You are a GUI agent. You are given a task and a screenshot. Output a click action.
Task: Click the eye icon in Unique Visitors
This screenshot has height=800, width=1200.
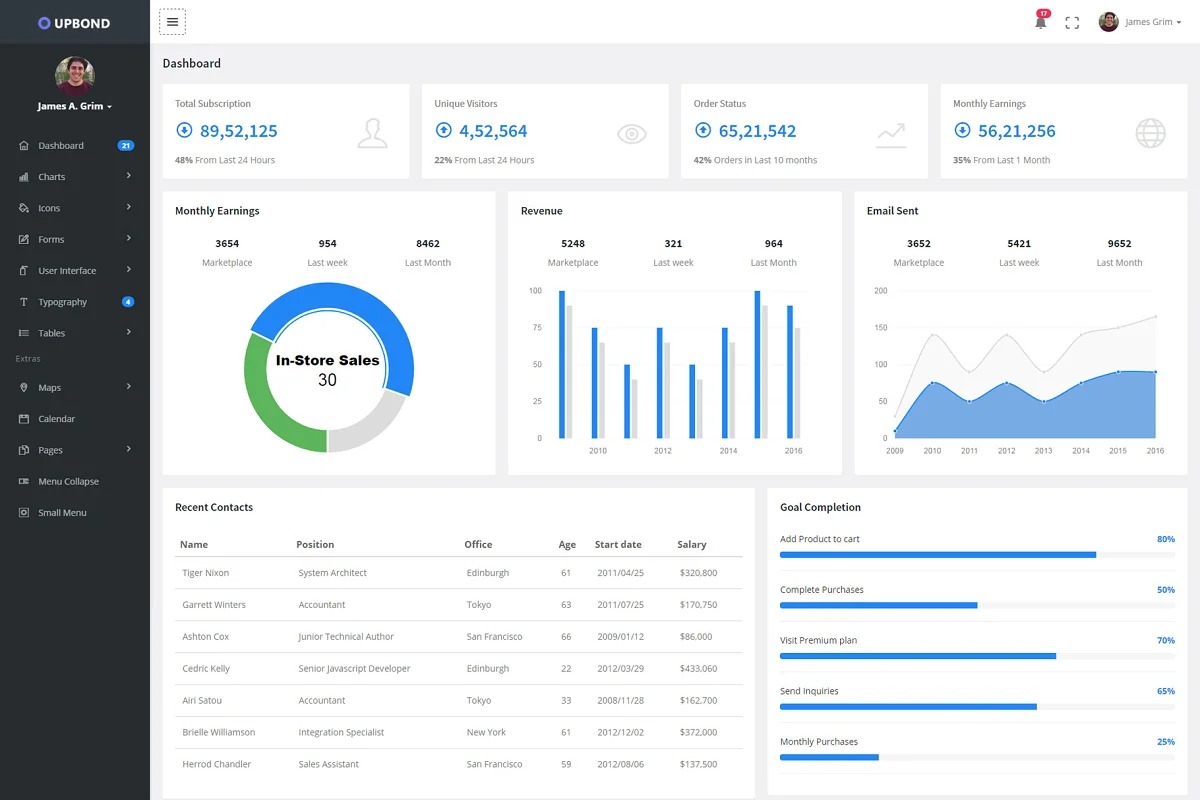point(632,134)
